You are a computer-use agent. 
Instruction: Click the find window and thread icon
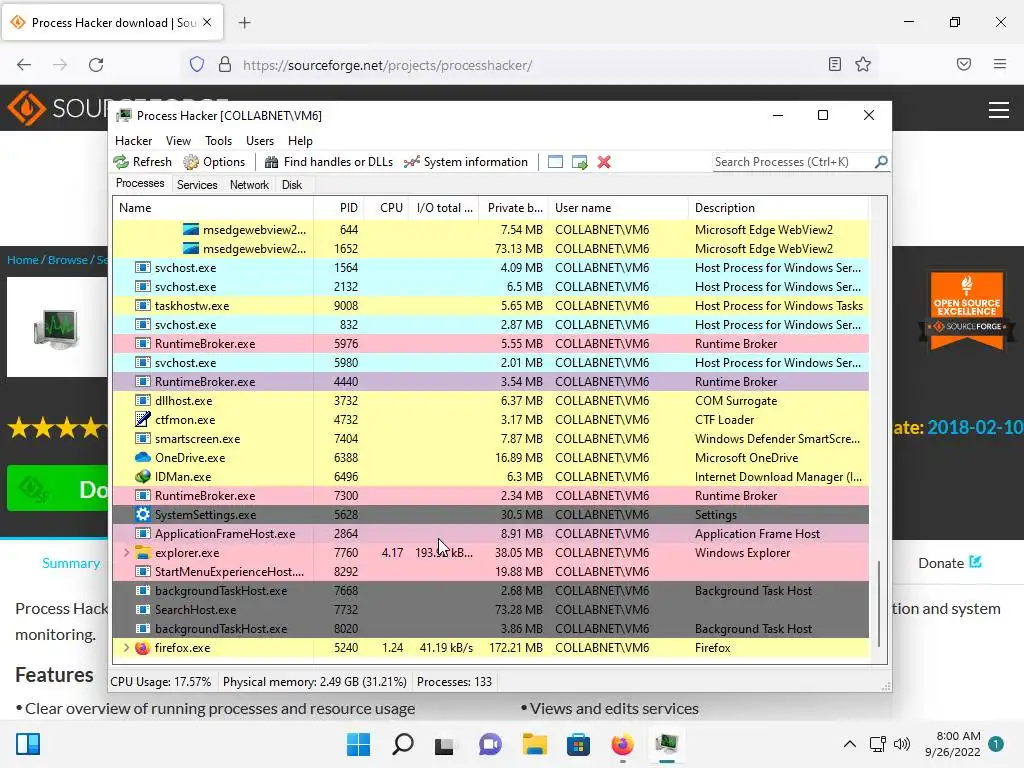coord(579,162)
